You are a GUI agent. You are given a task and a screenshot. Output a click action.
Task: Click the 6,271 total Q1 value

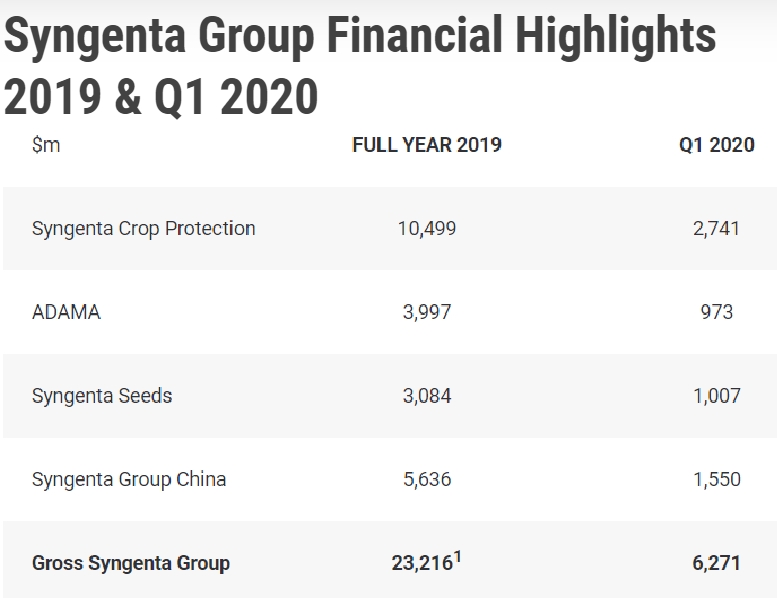(x=715, y=563)
